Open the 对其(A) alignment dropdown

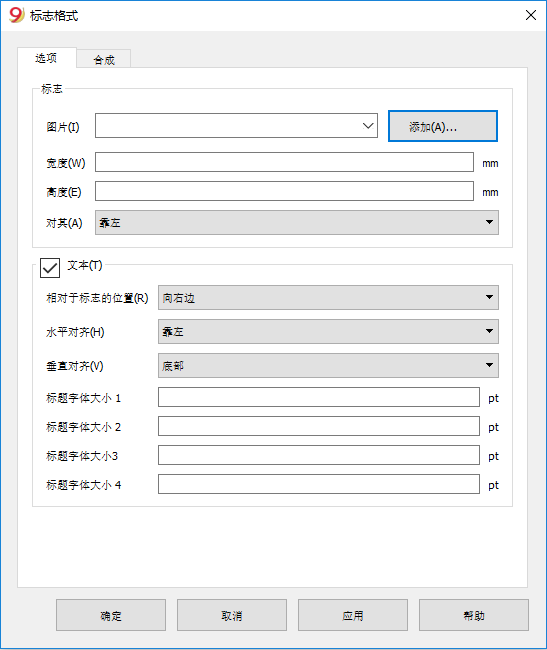point(297,223)
